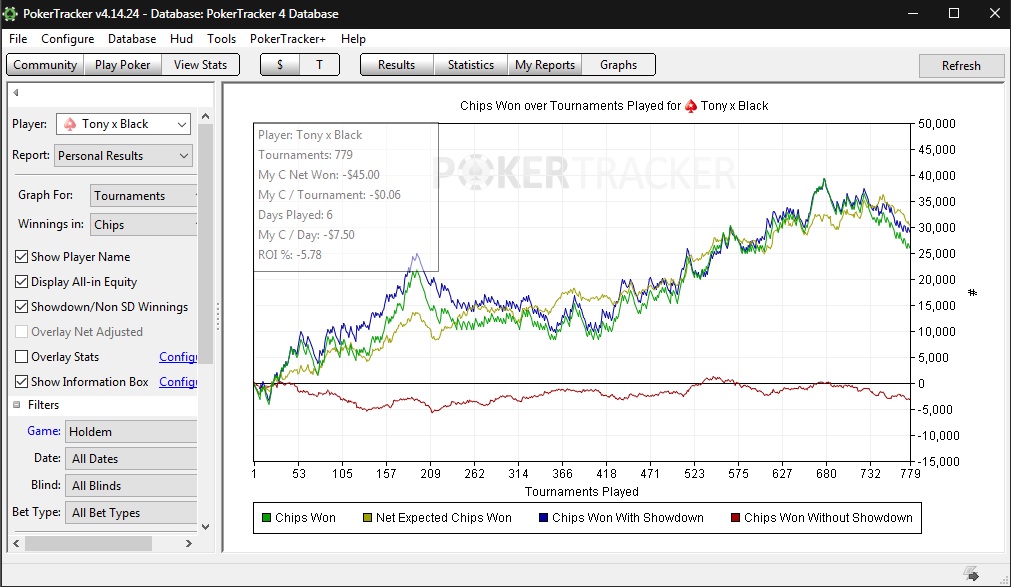Enable Overlay Stats checkbox
Viewport: 1011px width, 587px height.
21,357
